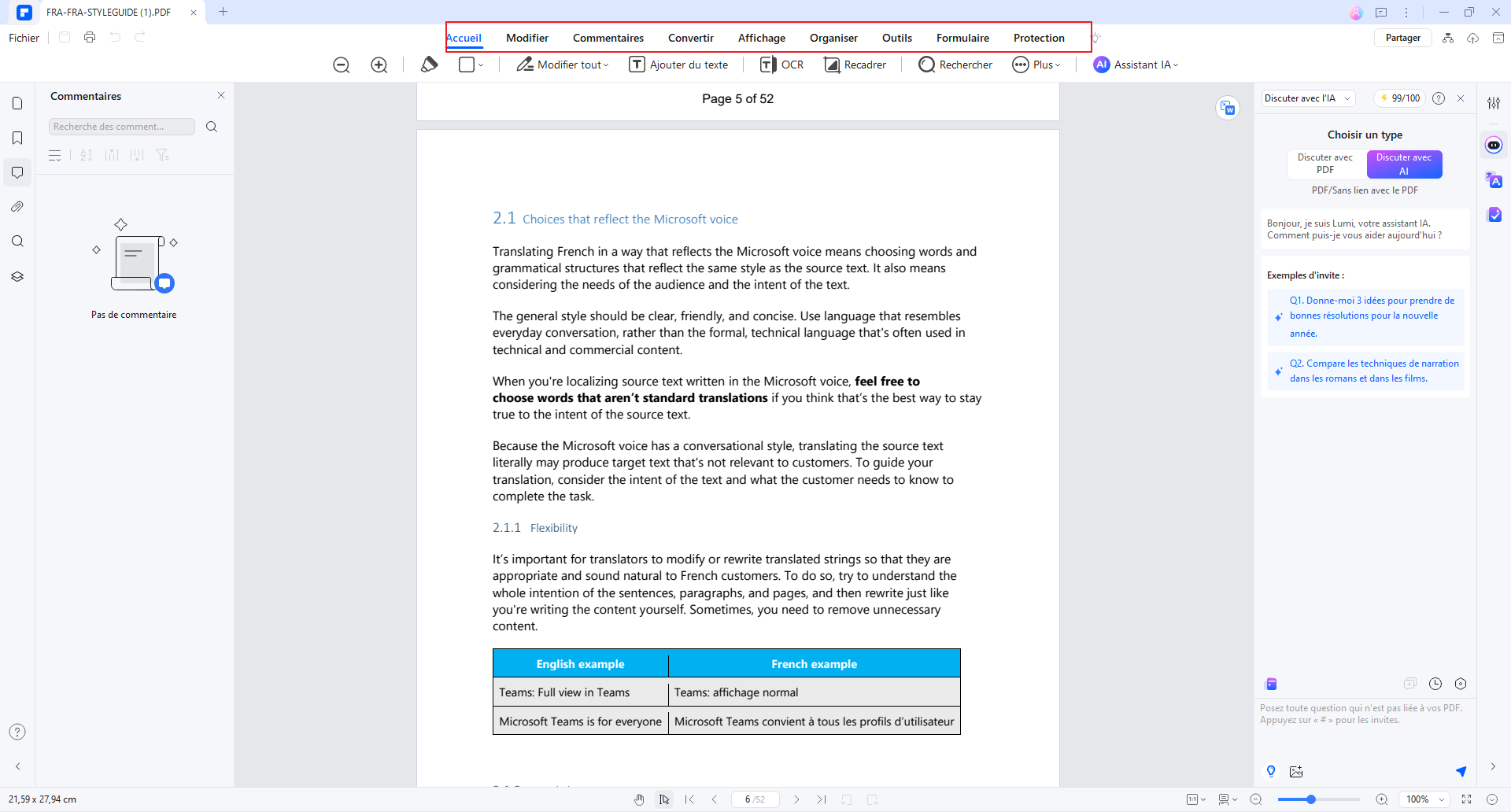Click the page number field showing 6

[755, 799]
